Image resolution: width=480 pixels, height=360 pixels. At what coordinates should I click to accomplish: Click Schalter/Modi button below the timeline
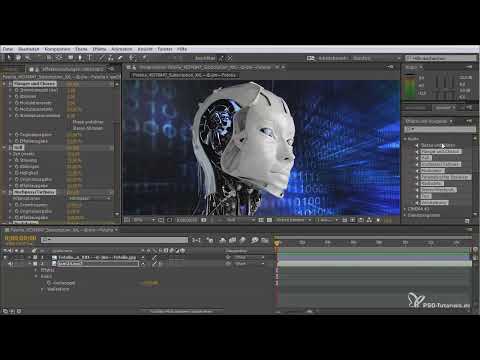pos(181,311)
